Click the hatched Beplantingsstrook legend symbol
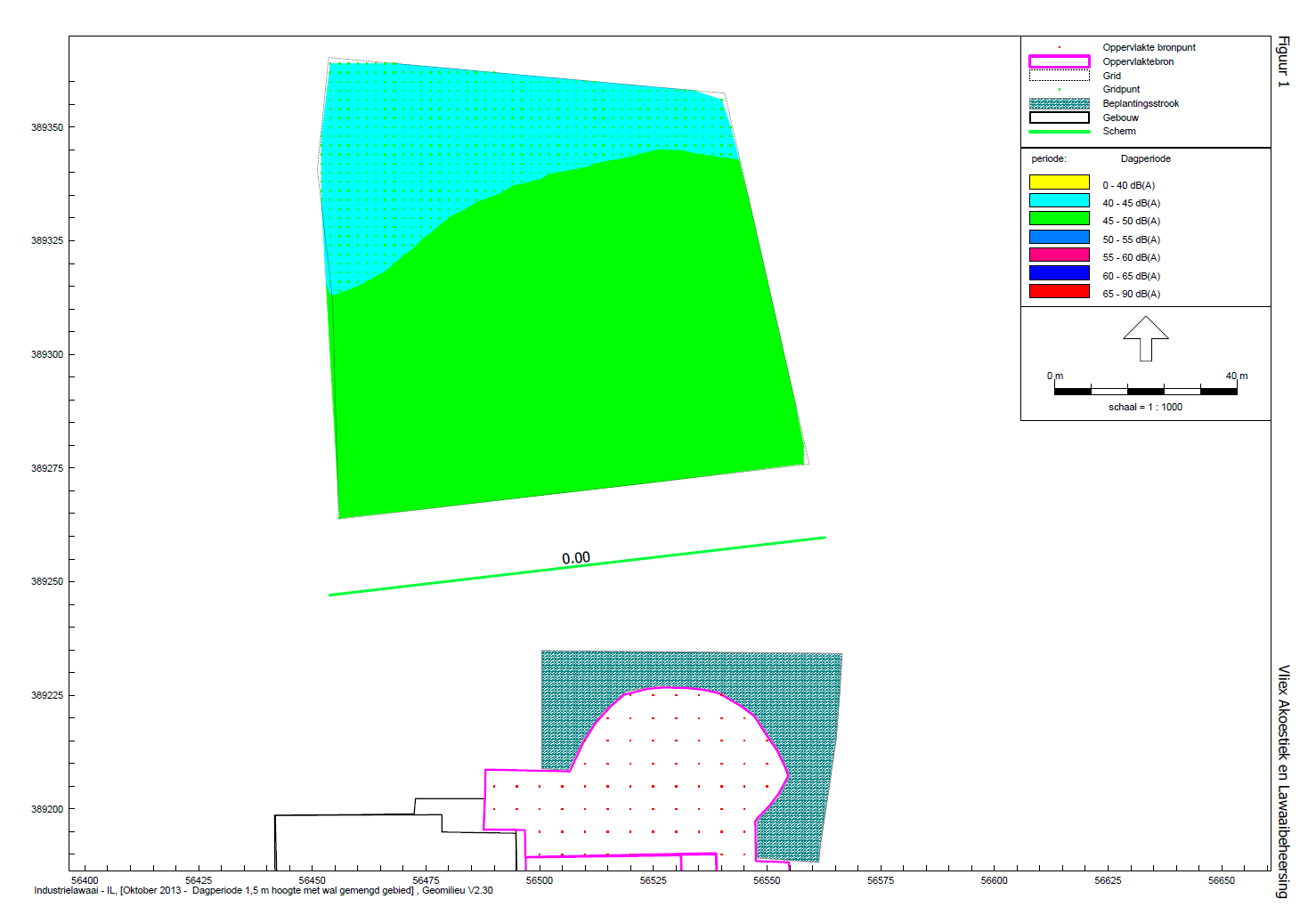 point(1059,103)
